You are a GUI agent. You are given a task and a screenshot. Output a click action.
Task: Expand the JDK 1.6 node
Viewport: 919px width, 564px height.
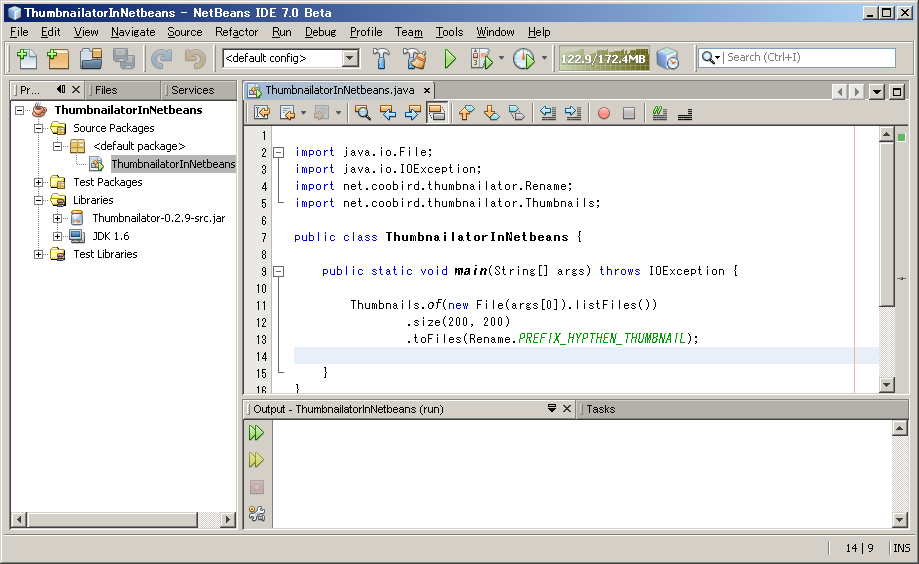(57, 236)
